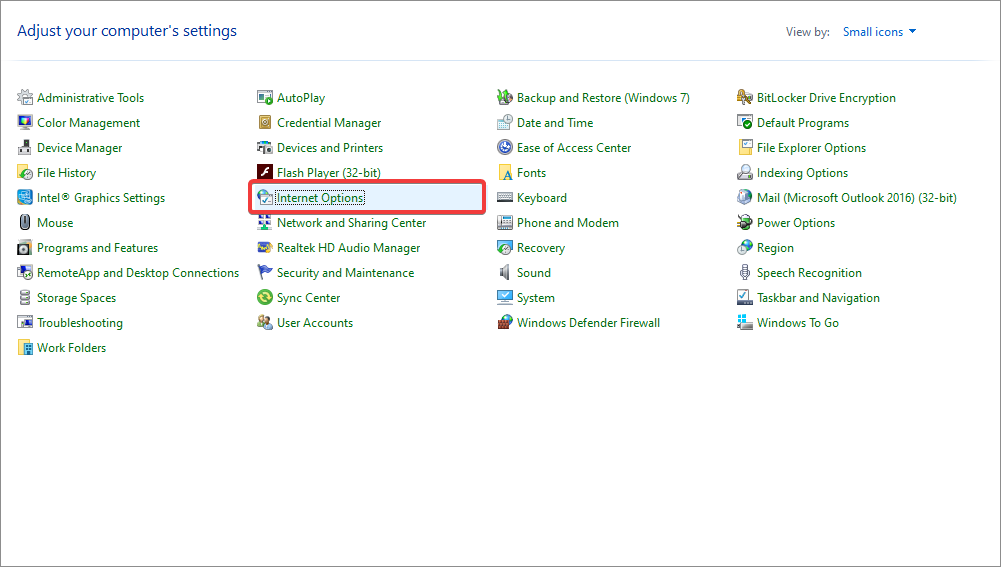Click the Devices and Printers icon
The height and width of the screenshot is (567, 1001).
(x=265, y=147)
